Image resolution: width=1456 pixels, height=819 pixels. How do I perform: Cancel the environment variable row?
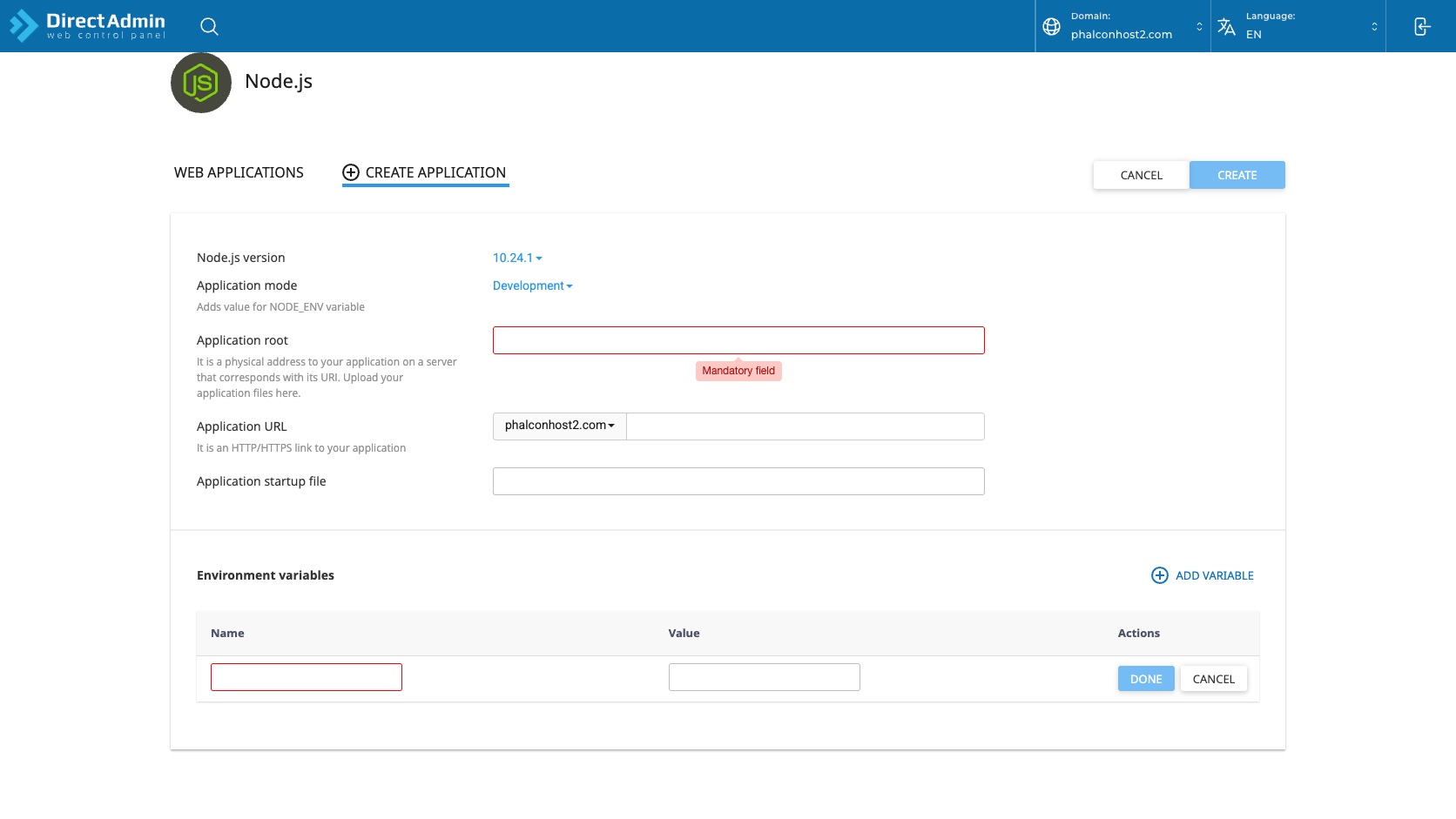[1214, 679]
